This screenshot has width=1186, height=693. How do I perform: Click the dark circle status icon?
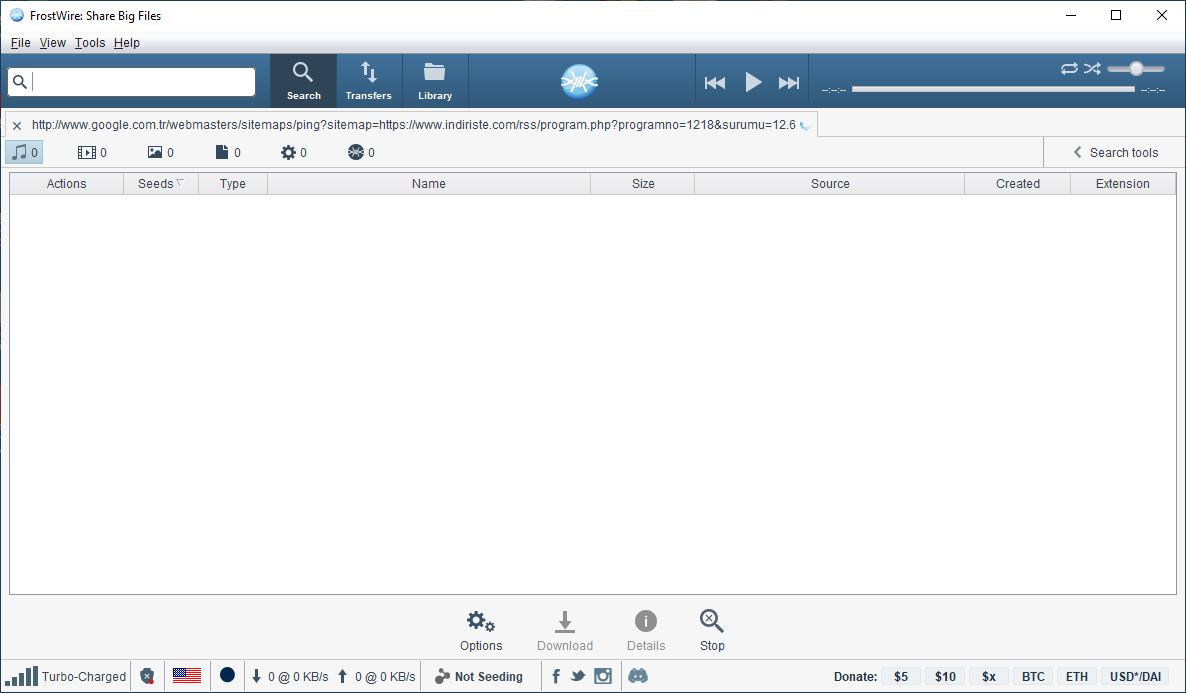(227, 675)
